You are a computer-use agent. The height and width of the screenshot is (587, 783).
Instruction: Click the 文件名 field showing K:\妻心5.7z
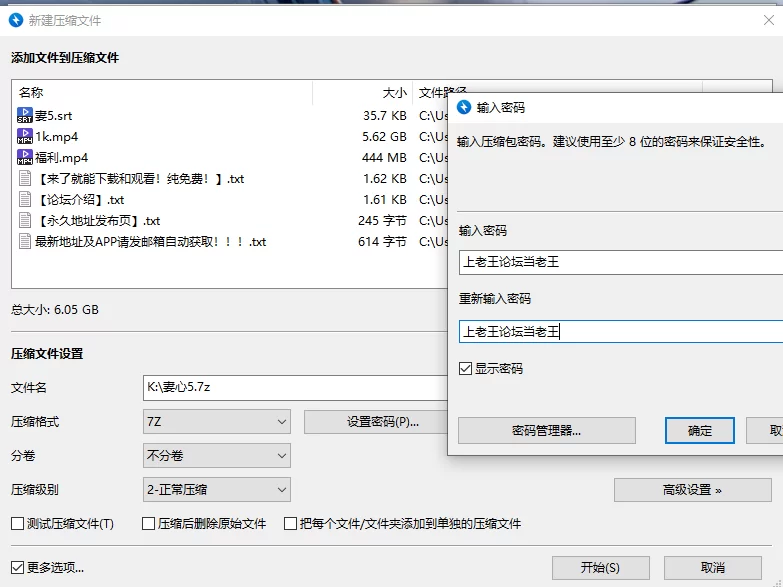tap(295, 388)
